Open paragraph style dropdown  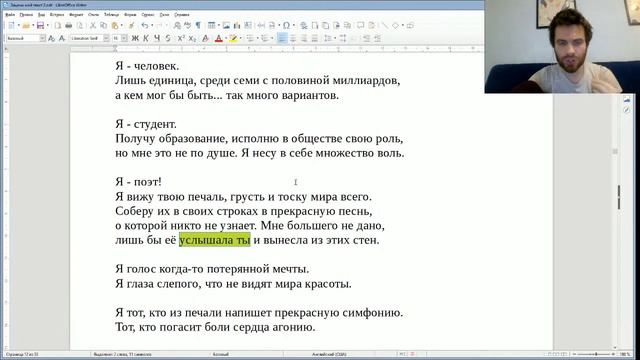point(42,38)
